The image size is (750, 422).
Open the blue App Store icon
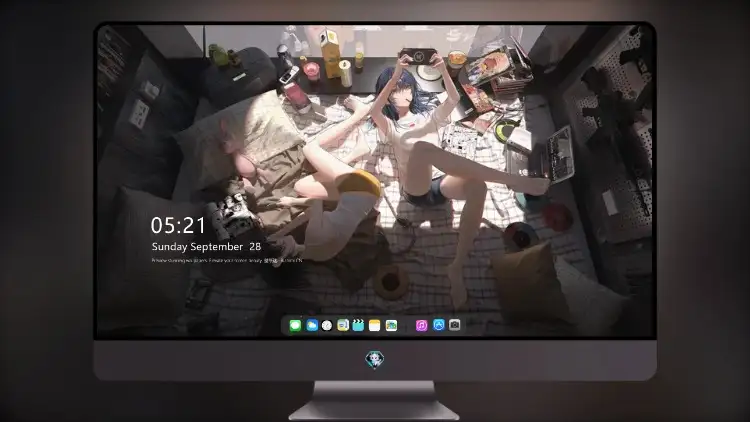coord(439,325)
